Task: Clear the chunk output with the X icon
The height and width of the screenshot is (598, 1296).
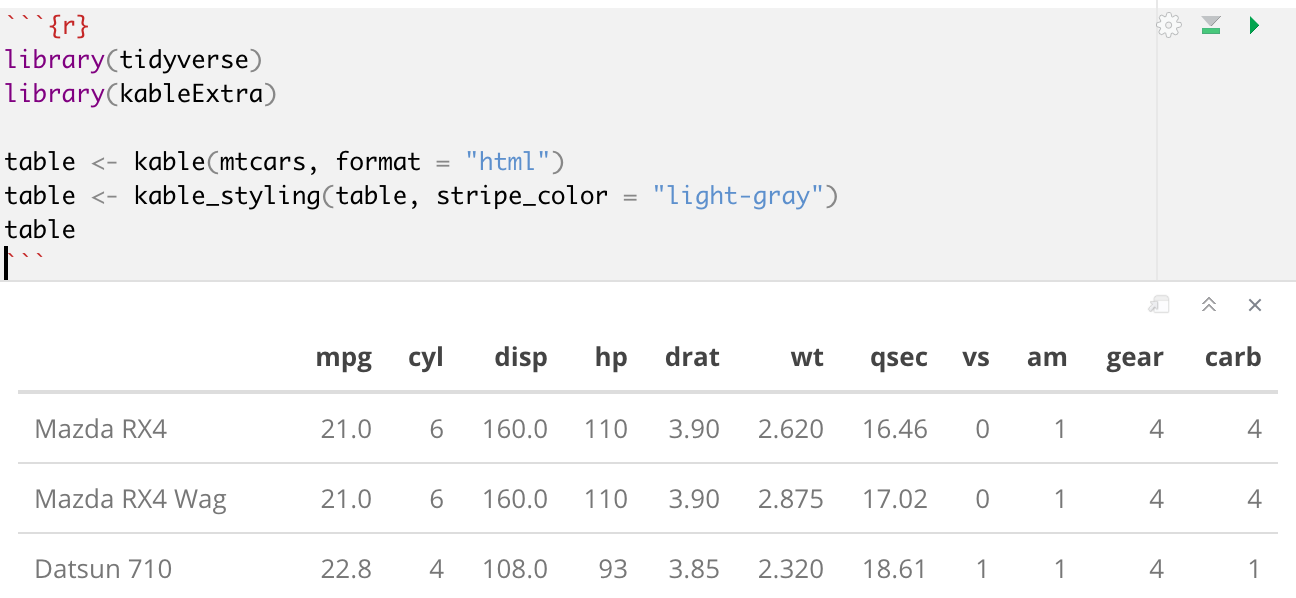Action: pos(1255,305)
